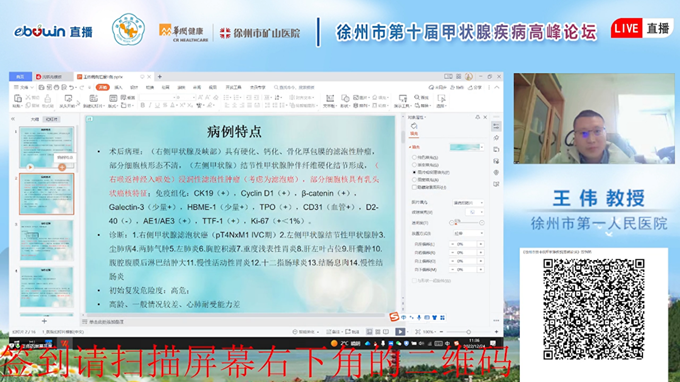
Task: Start slideshow with the play icon in status bar
Action: point(400,332)
